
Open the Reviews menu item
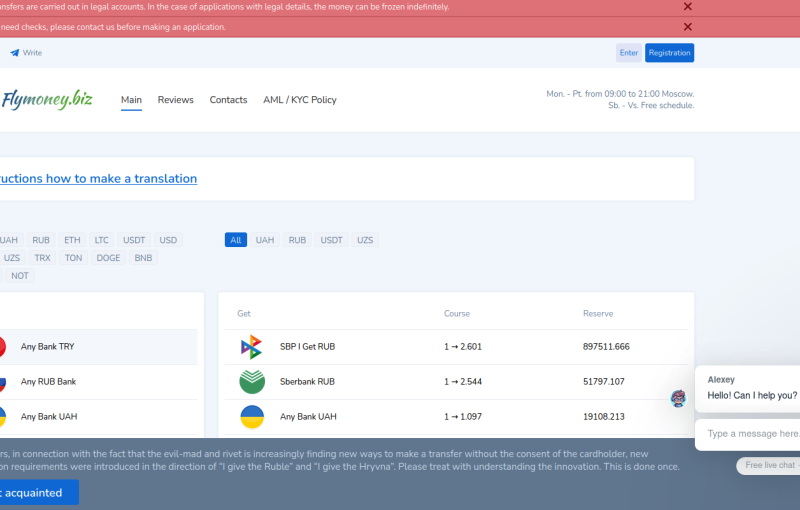point(175,100)
